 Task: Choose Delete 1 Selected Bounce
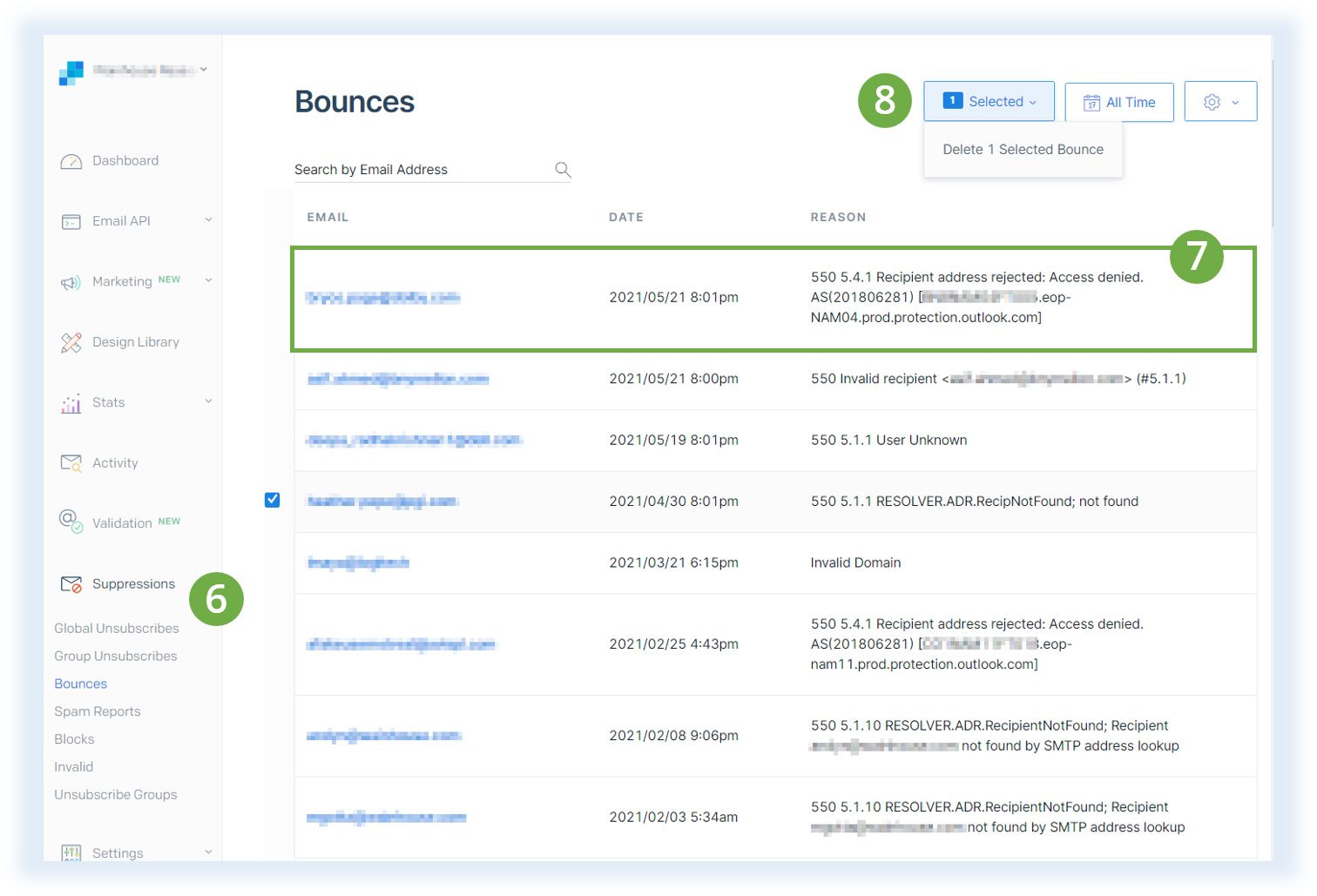(x=1023, y=150)
